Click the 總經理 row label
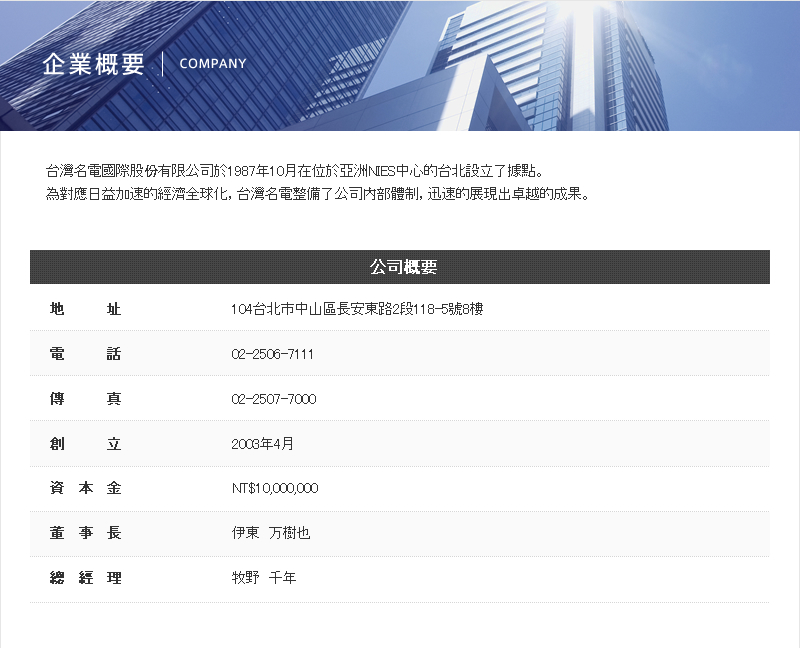 pos(85,578)
